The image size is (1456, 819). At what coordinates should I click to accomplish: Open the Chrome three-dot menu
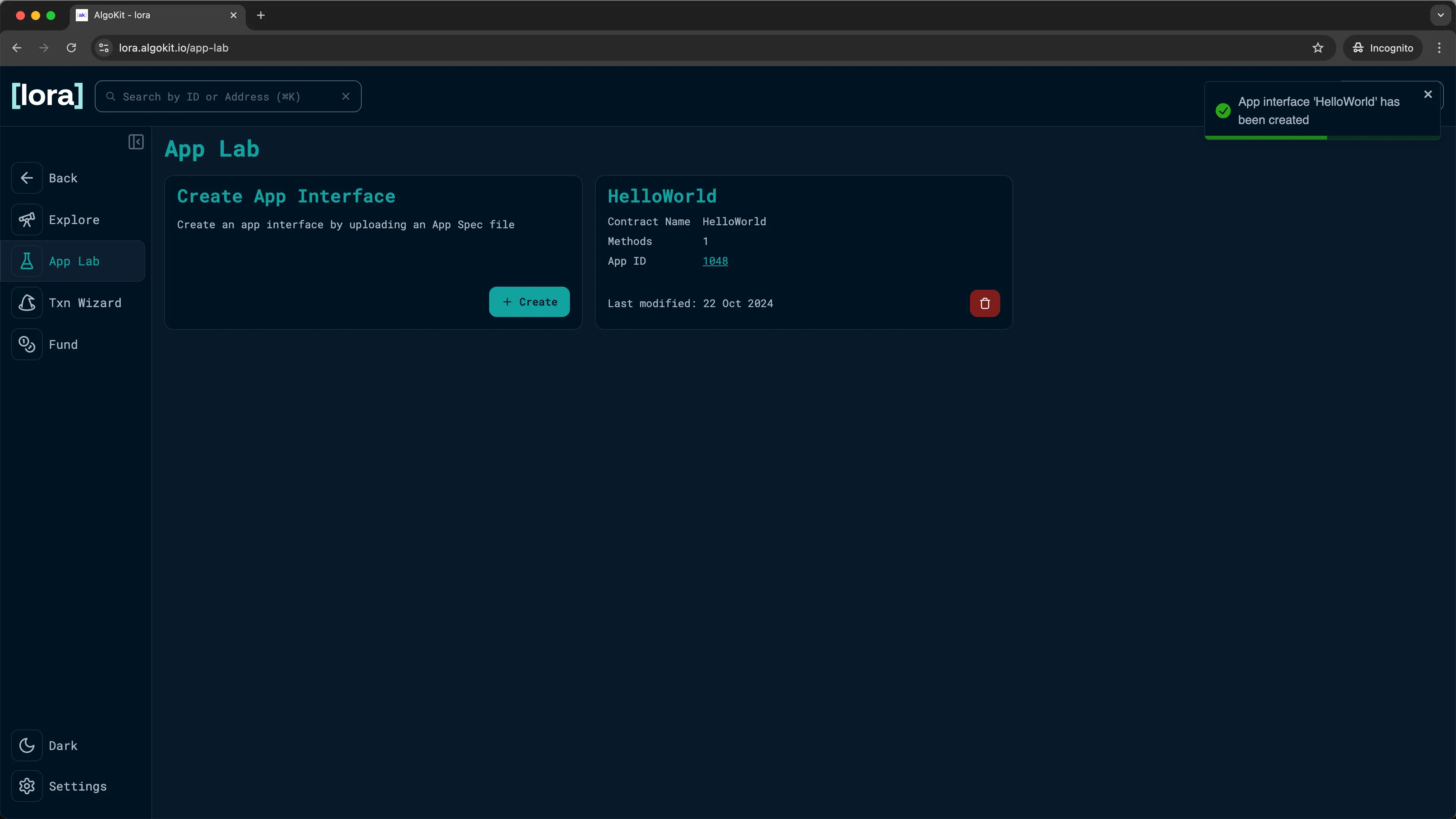click(x=1439, y=47)
